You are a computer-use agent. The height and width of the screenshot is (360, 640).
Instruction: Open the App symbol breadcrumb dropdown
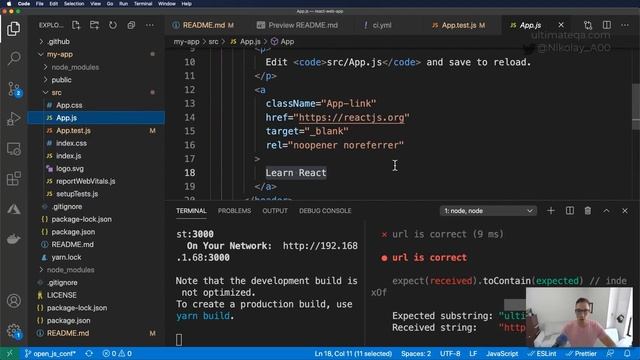(x=282, y=42)
